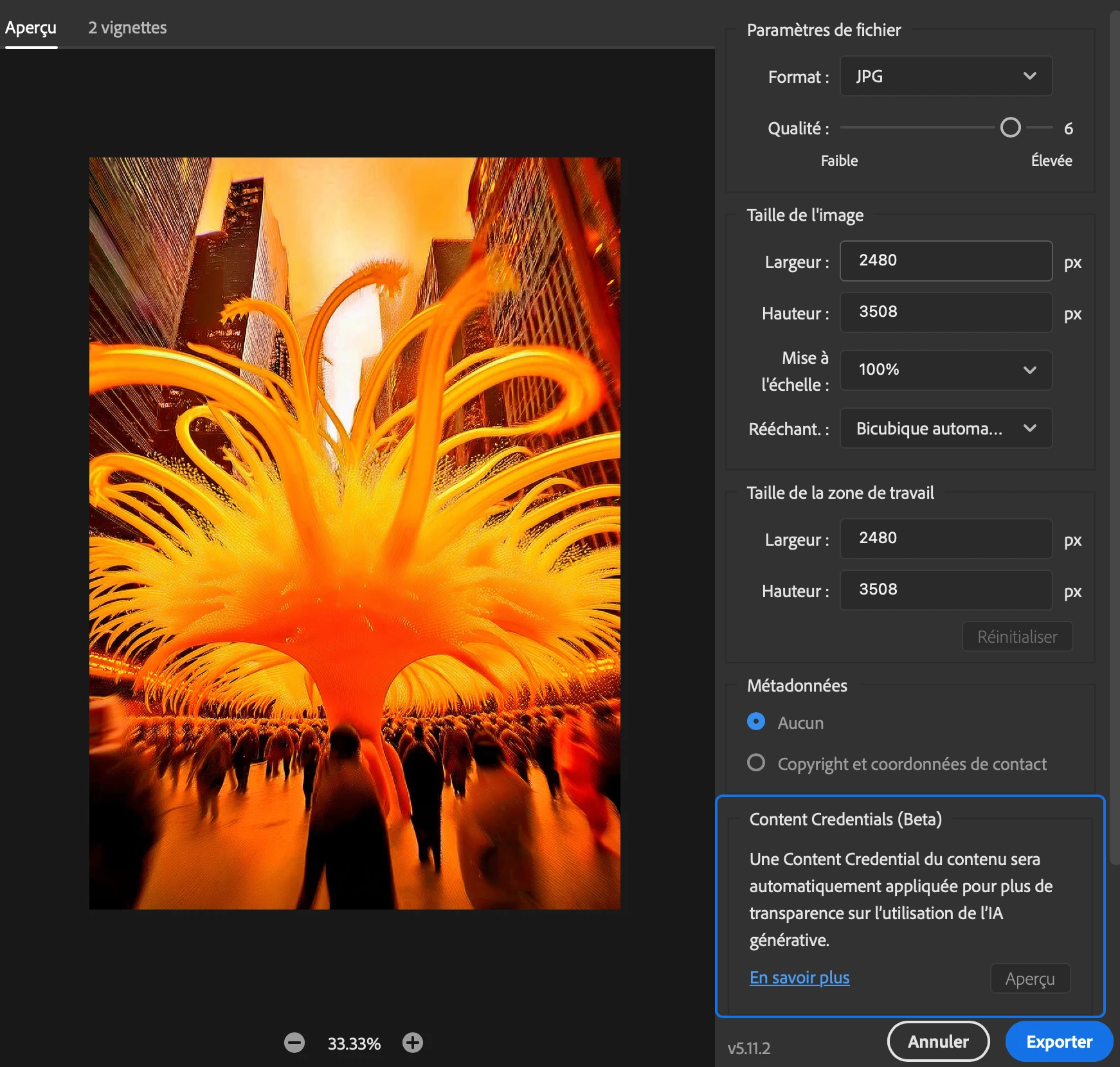Open the Rééchant. Bicubique dropdown
The image size is (1120, 1067).
[946, 428]
